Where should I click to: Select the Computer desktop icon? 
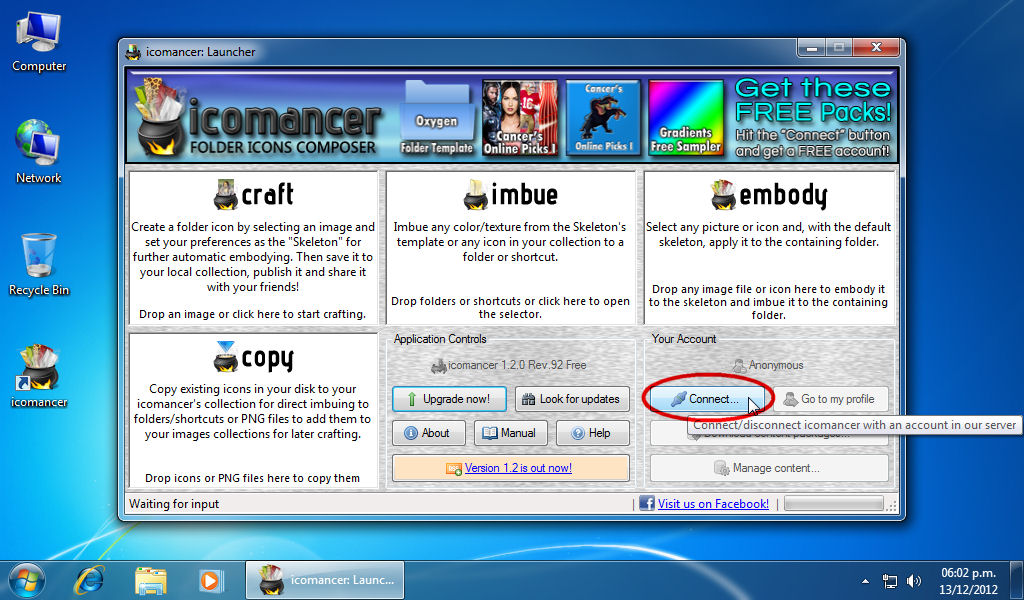point(39,42)
